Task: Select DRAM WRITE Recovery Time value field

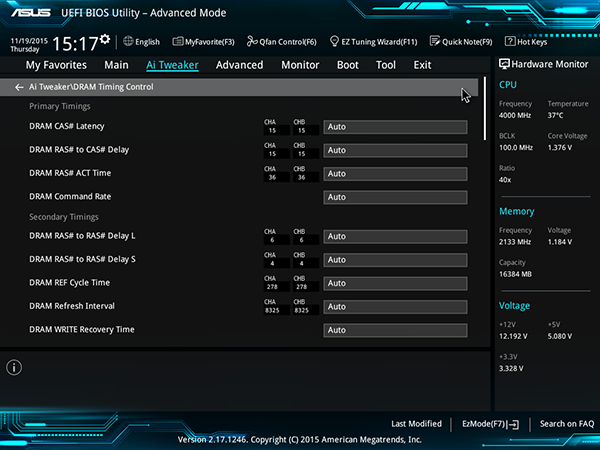Action: (x=395, y=331)
